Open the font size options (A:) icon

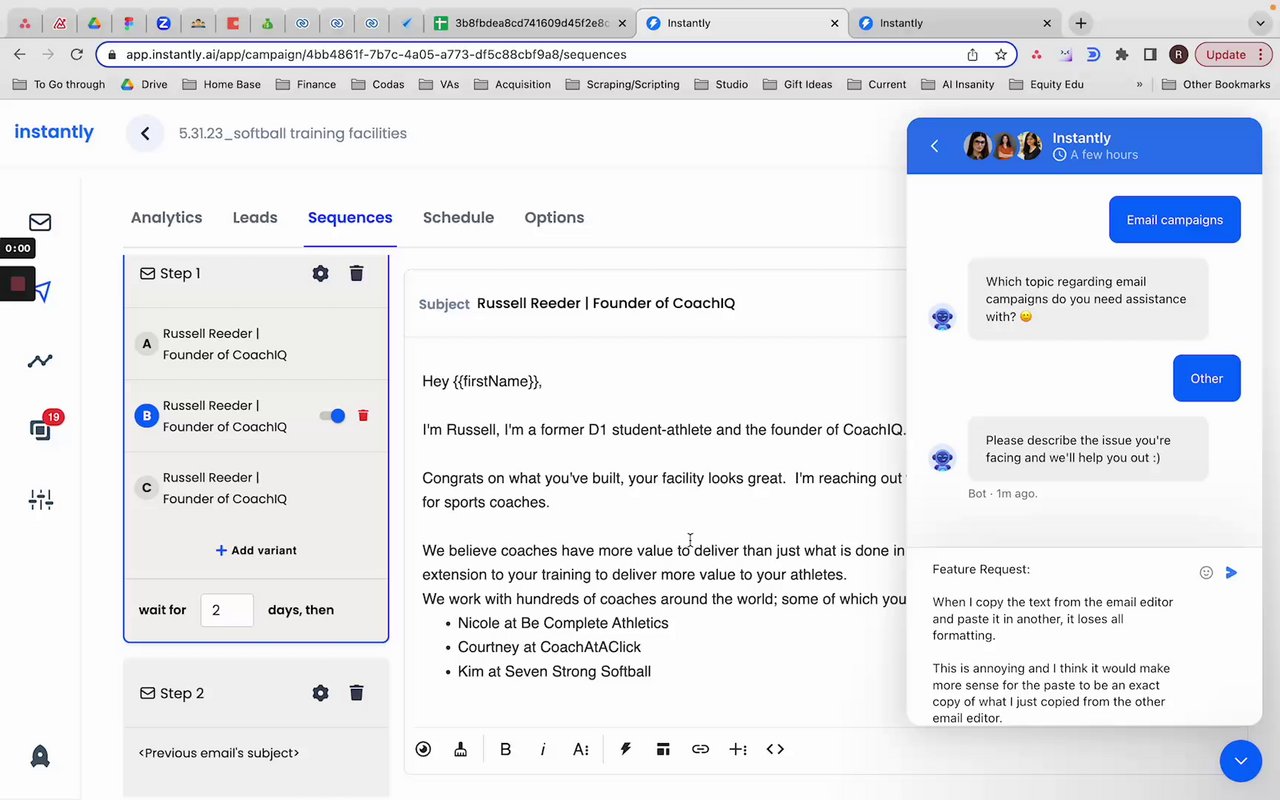(580, 749)
